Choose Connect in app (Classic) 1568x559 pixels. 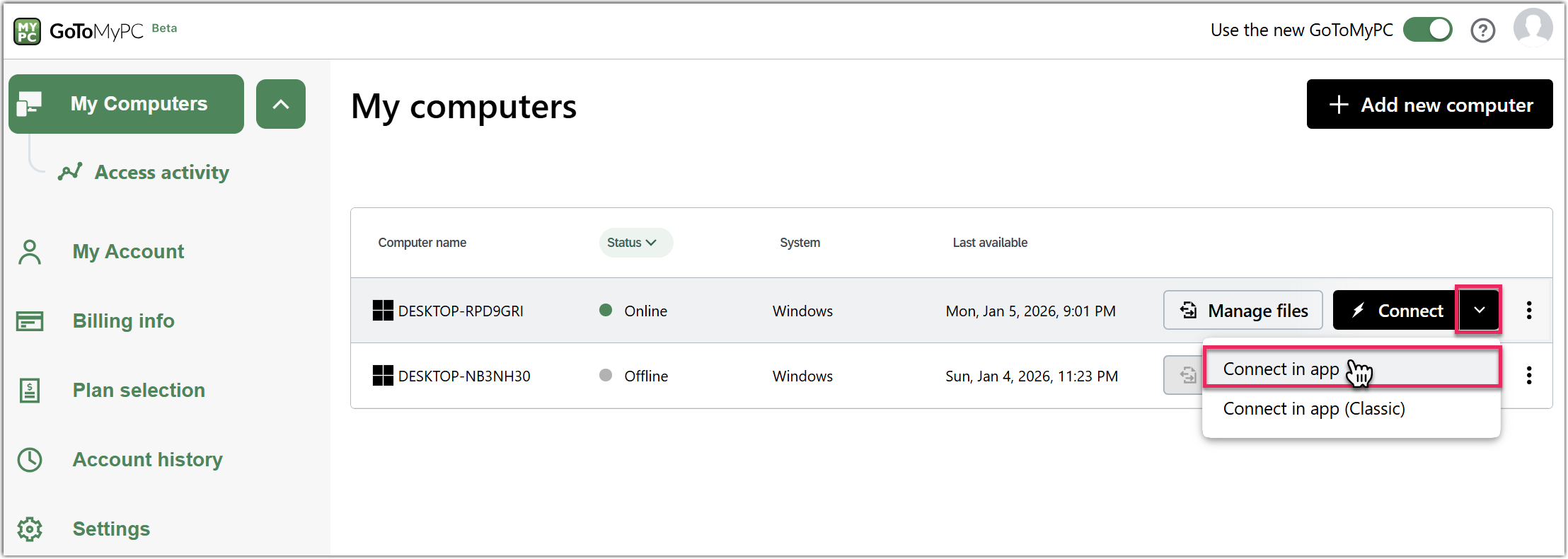(x=1313, y=409)
